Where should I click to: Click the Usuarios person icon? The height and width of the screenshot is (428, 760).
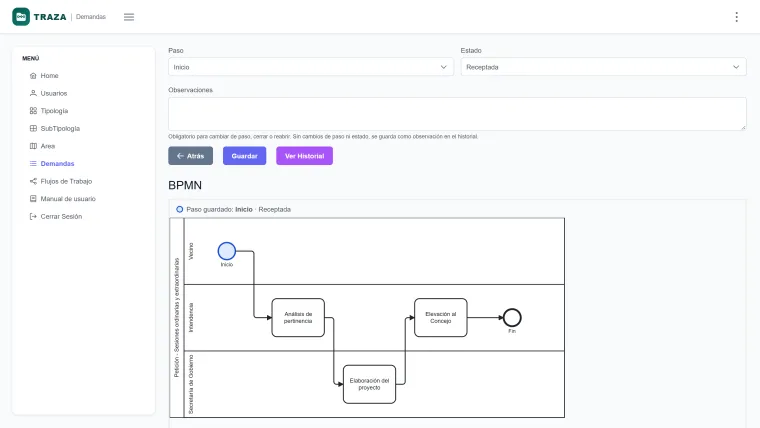coord(33,93)
